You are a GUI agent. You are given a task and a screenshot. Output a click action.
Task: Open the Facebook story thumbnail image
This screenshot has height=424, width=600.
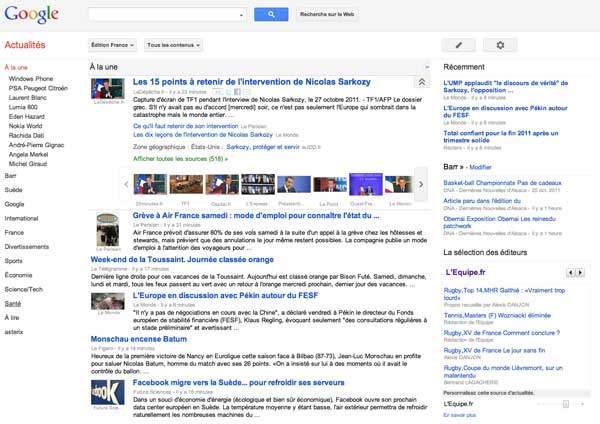[x=108, y=392]
